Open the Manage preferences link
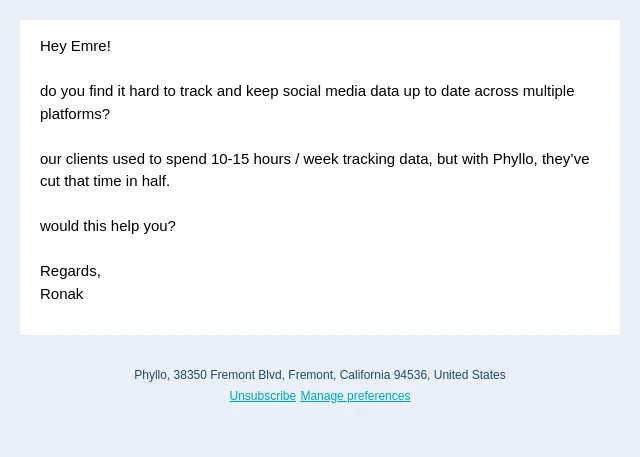The height and width of the screenshot is (457, 640). point(355,396)
